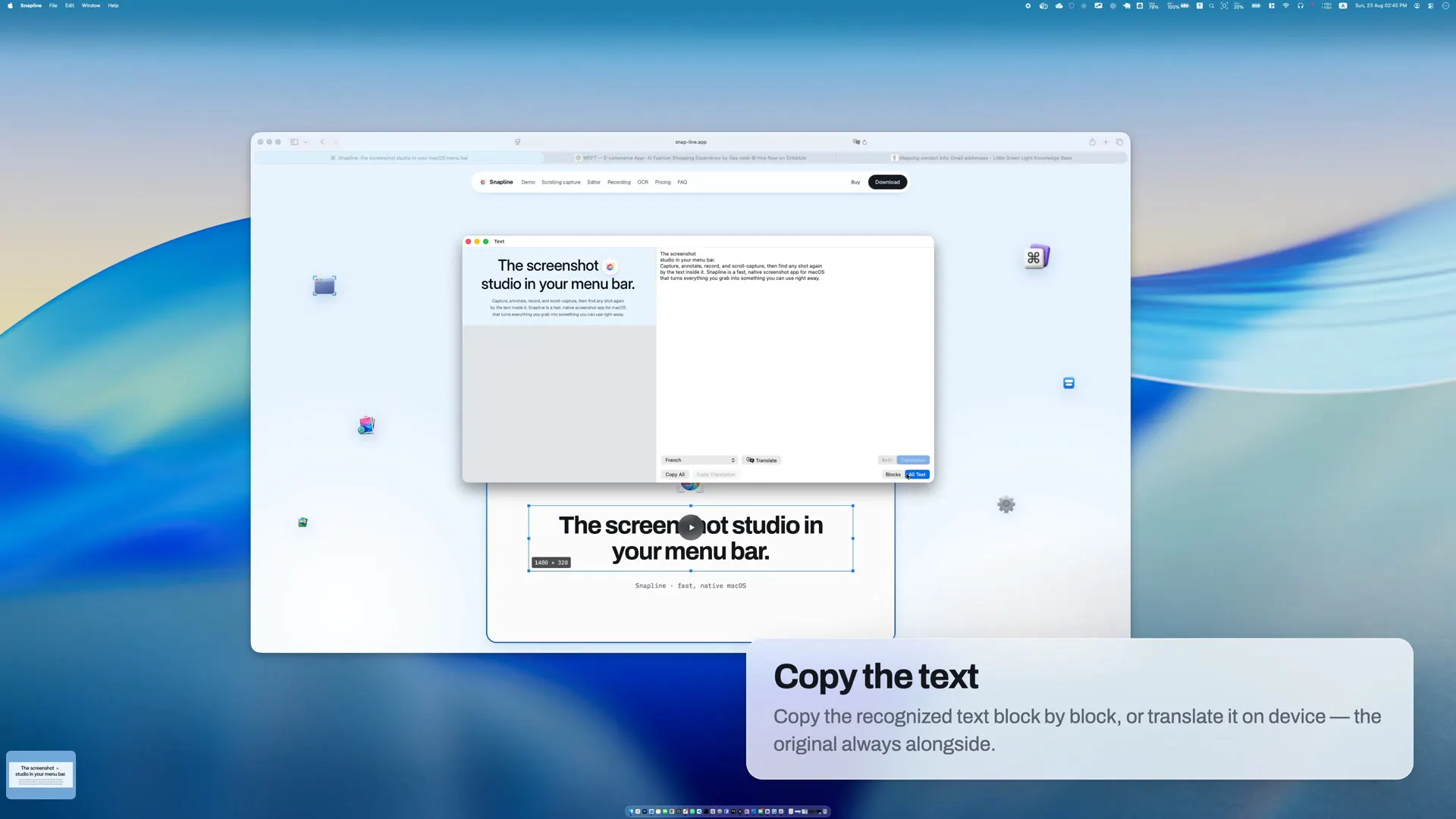Click the 1480 × 320 size label

click(551, 563)
